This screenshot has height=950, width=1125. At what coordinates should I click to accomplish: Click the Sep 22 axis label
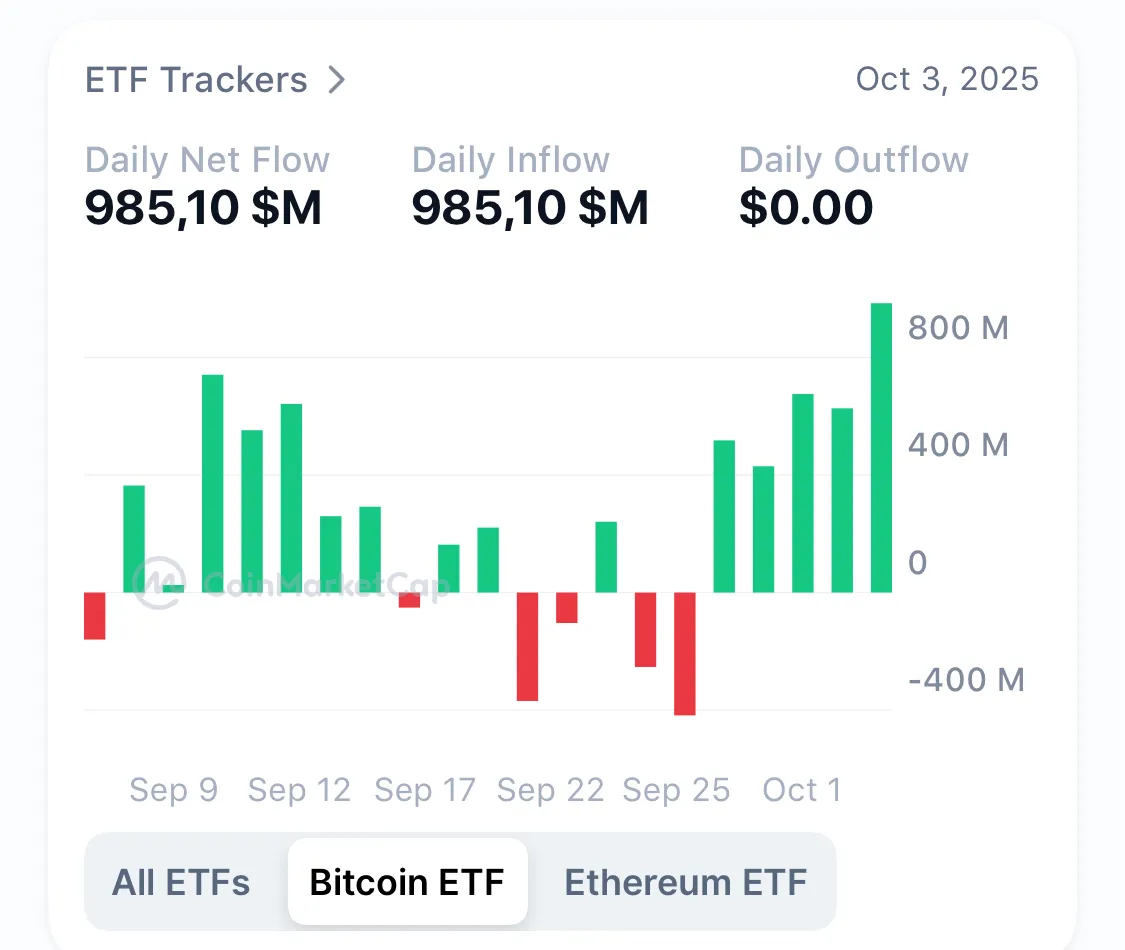pos(550,790)
